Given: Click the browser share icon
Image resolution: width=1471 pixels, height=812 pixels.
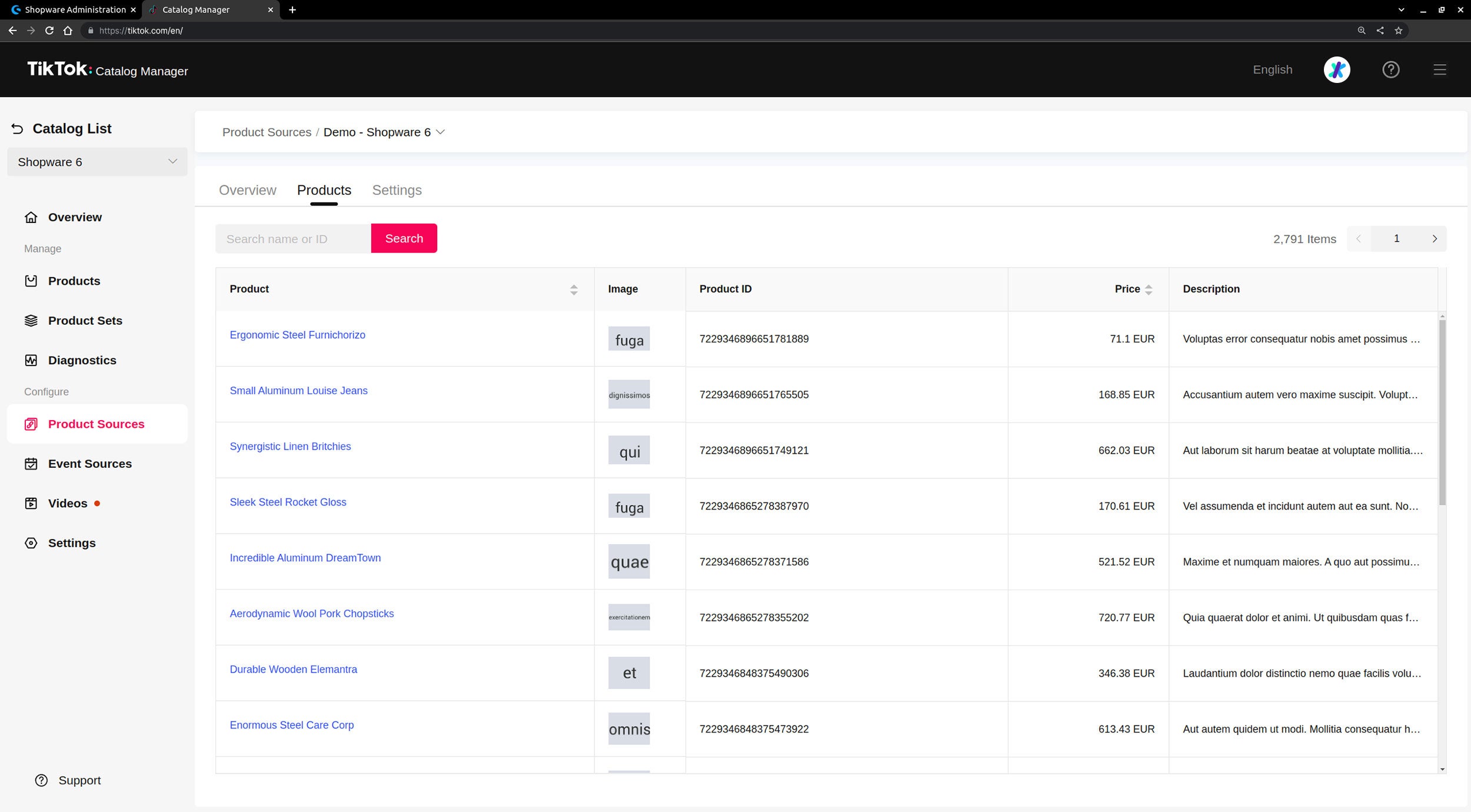Looking at the screenshot, I should coord(1380,31).
